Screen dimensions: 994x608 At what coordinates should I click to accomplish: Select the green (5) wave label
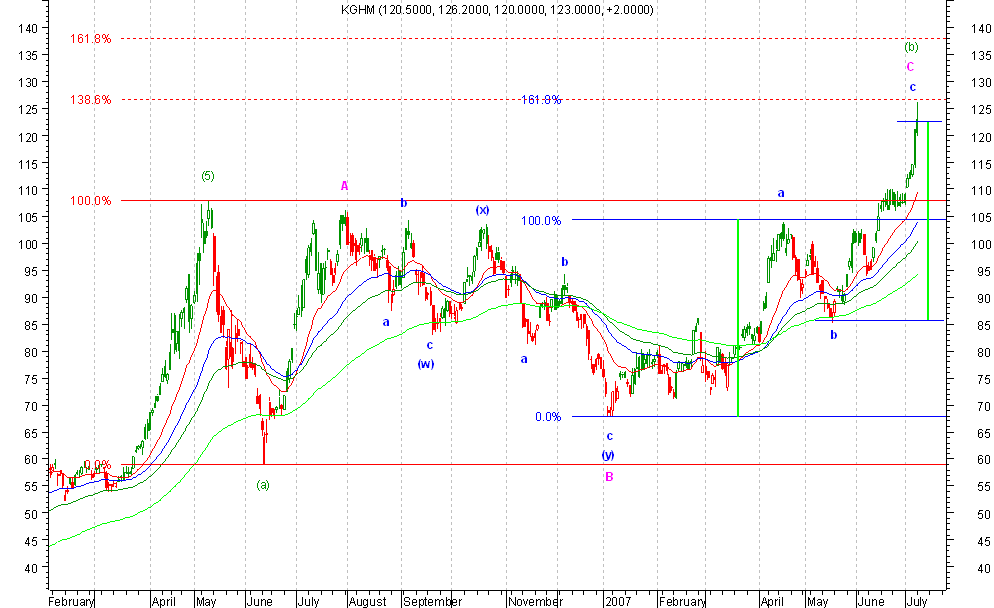pyautogui.click(x=207, y=176)
